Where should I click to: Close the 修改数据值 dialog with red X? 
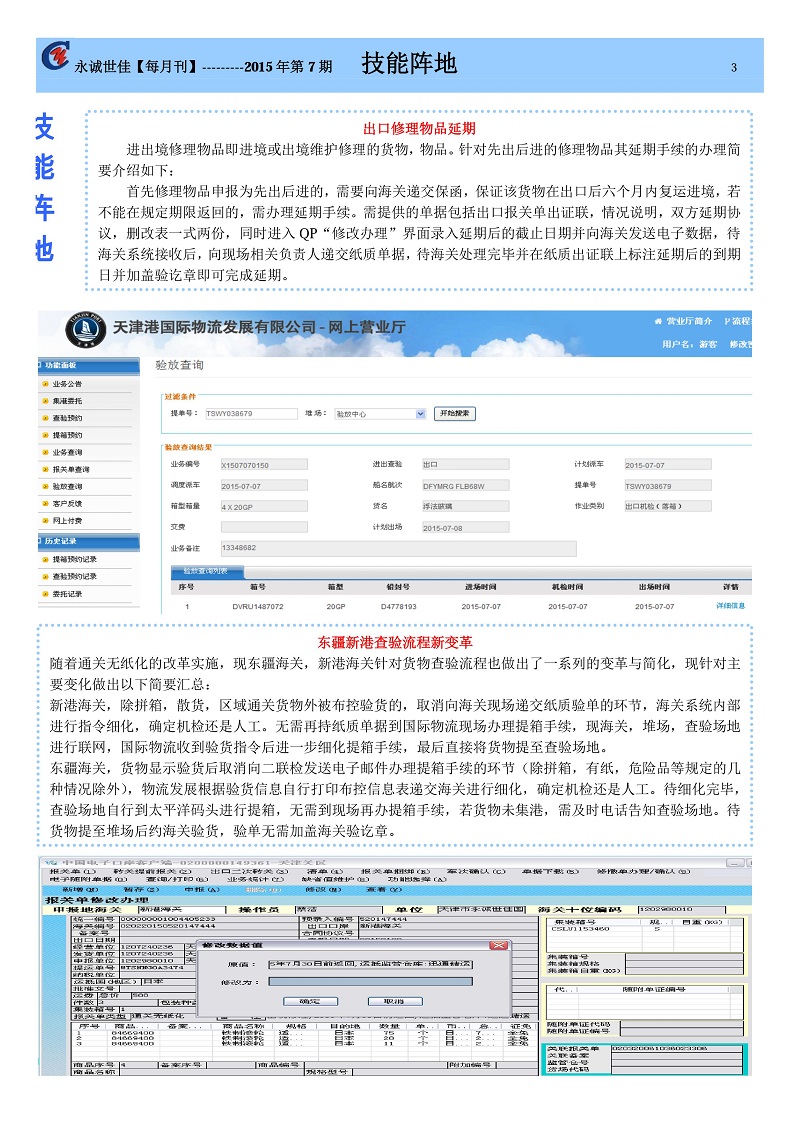(497, 944)
